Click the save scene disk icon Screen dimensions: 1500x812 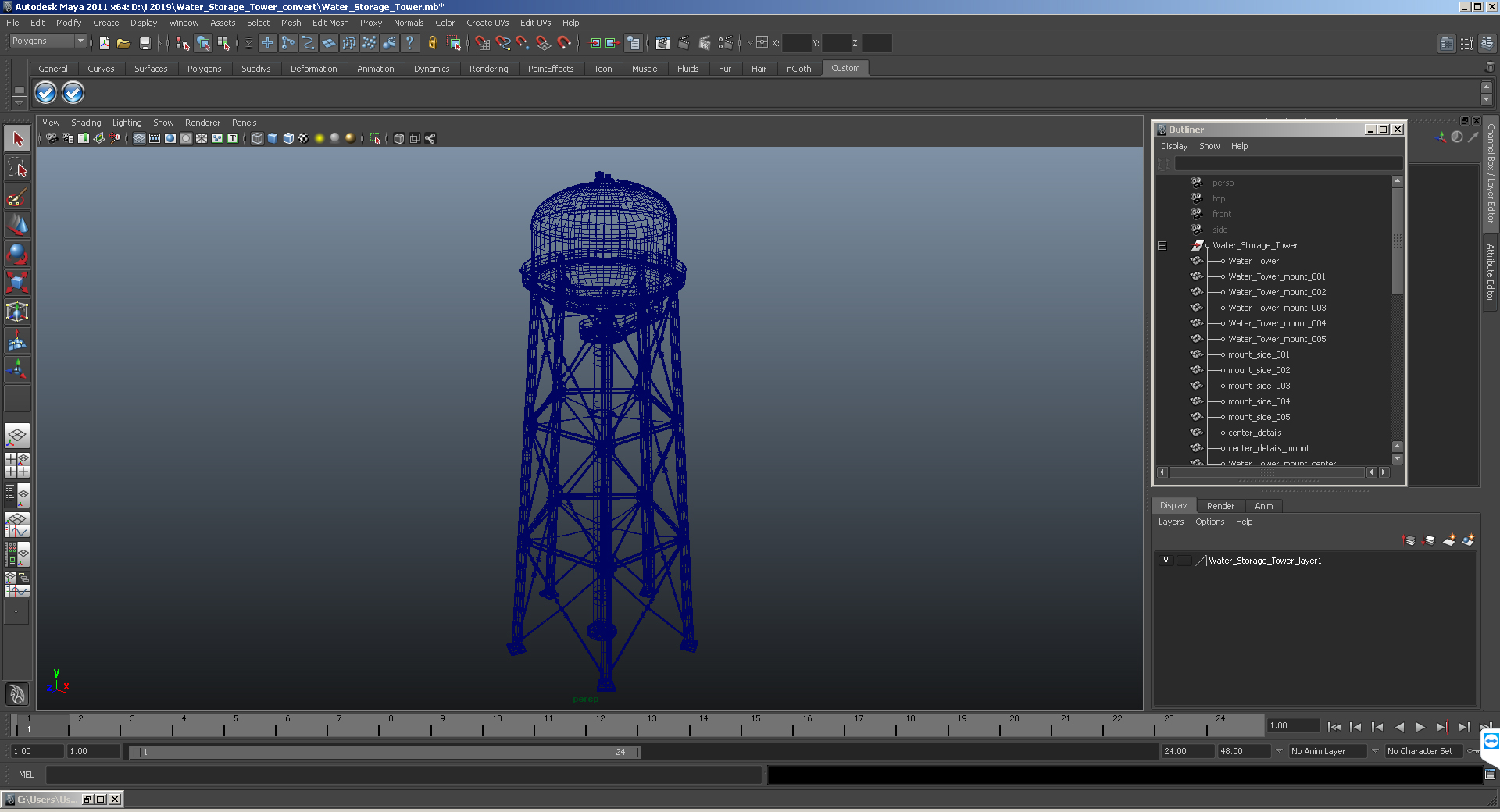pyautogui.click(x=145, y=43)
